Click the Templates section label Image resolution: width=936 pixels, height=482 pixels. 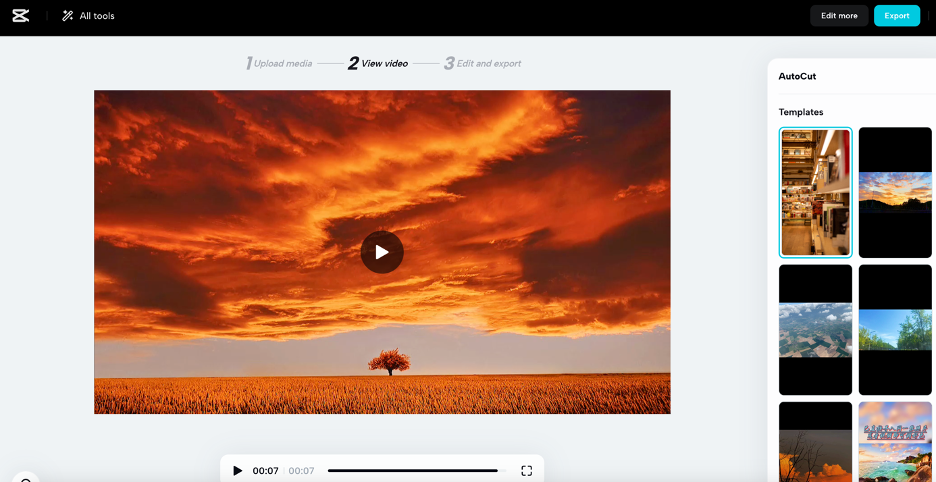[800, 112]
